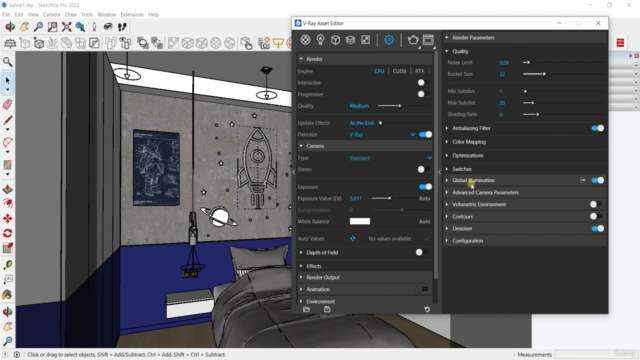Click Auto next to White Balance

424,221
